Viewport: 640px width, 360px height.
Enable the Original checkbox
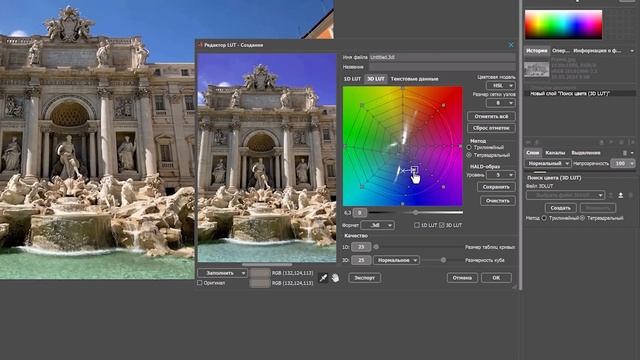[x=200, y=282]
